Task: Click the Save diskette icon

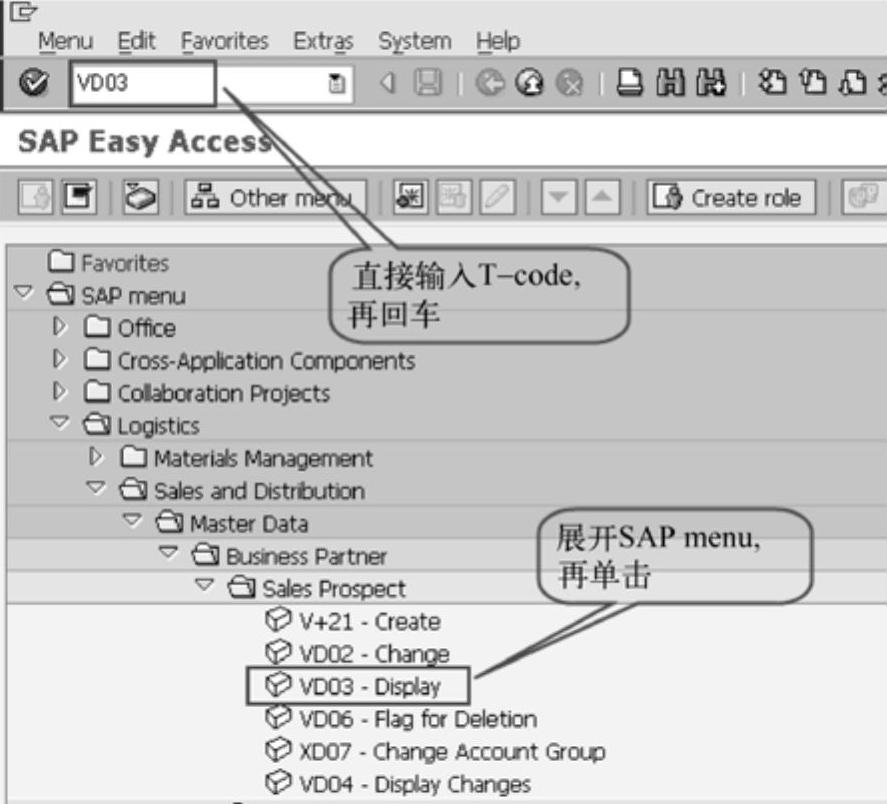Action: (428, 83)
